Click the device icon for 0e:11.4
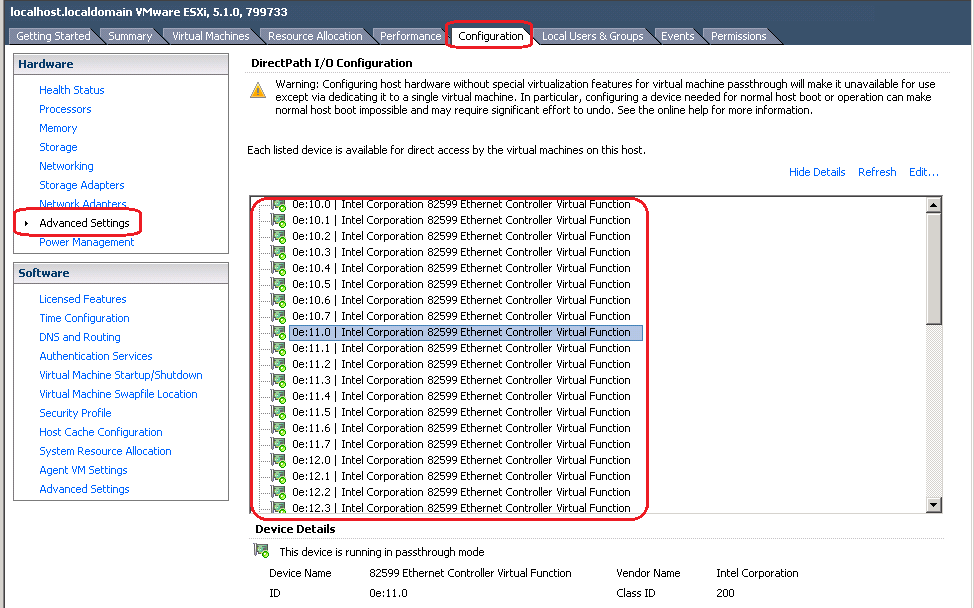This screenshot has width=974, height=608. 279,397
